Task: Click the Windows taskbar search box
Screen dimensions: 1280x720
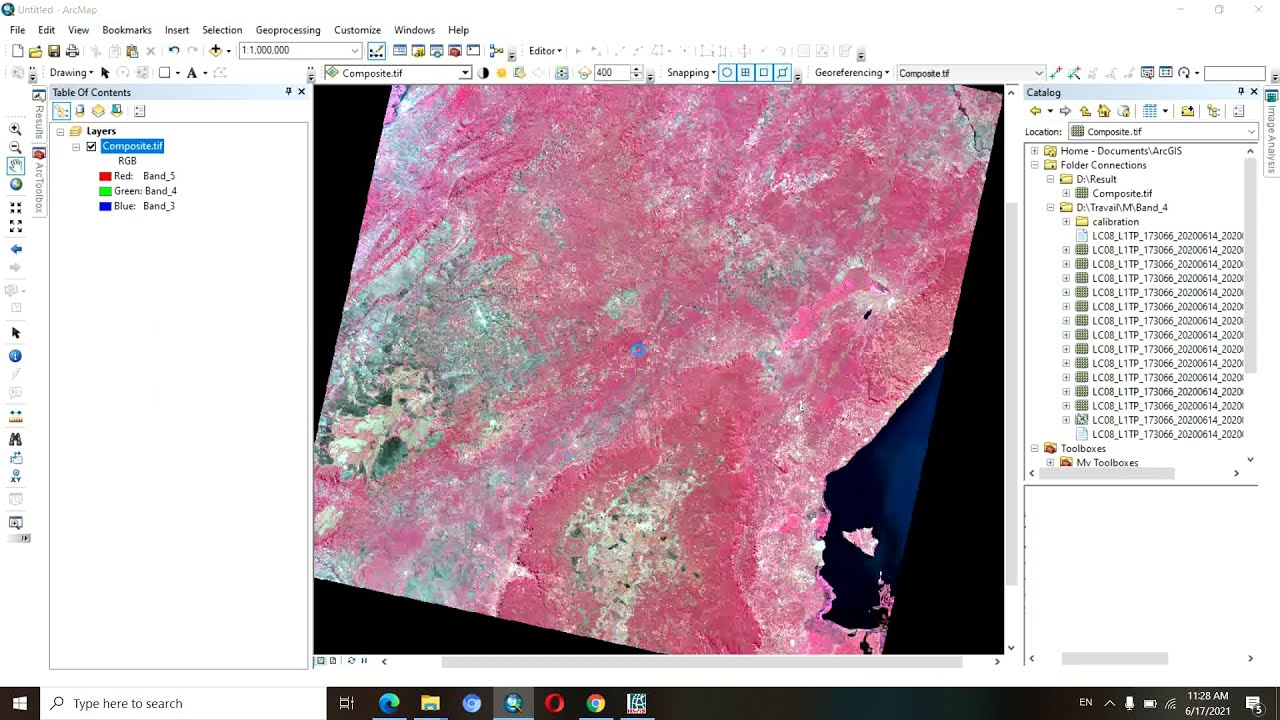Action: pos(186,703)
